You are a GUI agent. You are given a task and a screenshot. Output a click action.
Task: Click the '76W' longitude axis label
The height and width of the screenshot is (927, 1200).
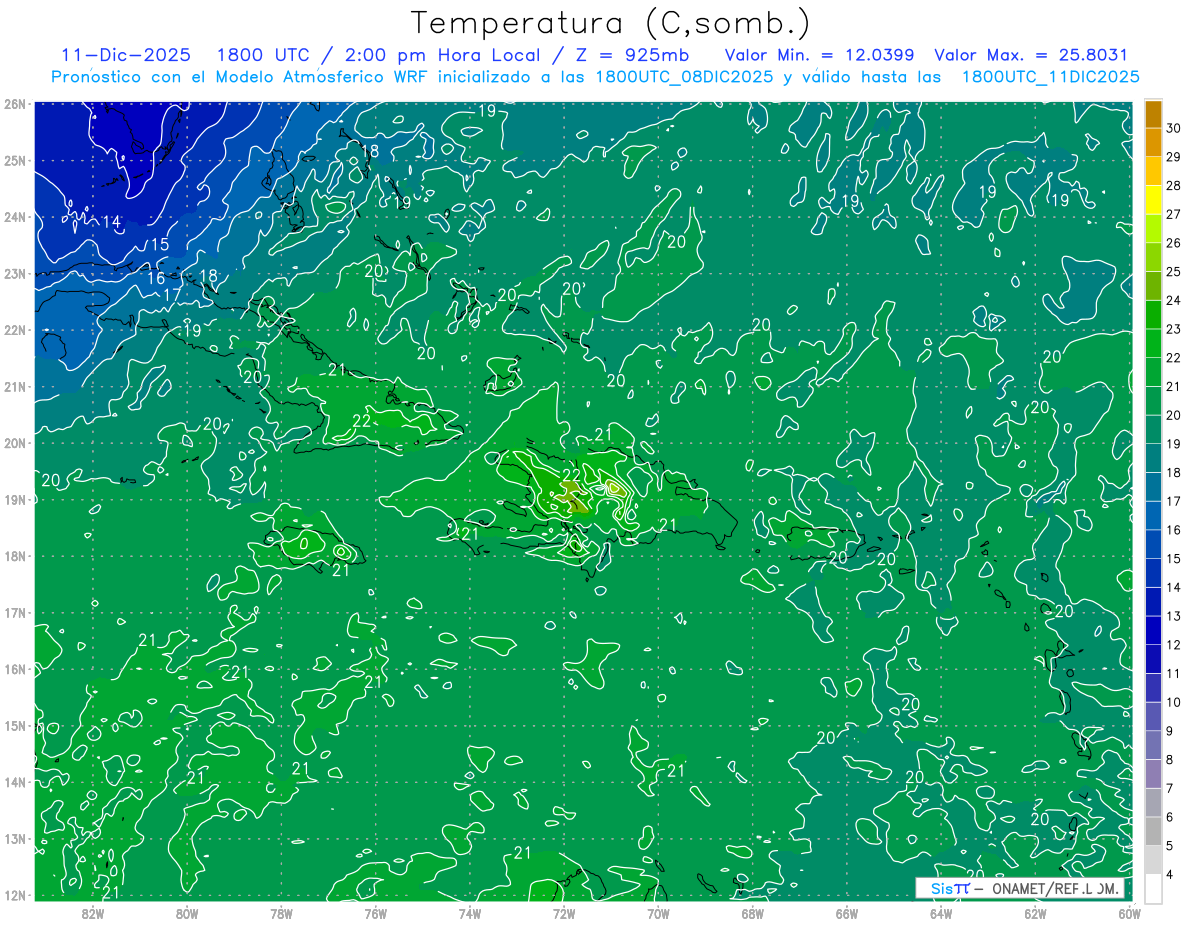point(375,912)
